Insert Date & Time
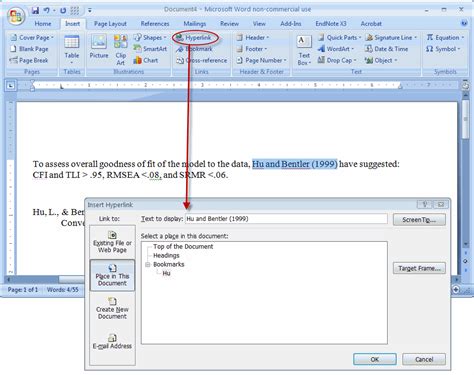 [386, 49]
